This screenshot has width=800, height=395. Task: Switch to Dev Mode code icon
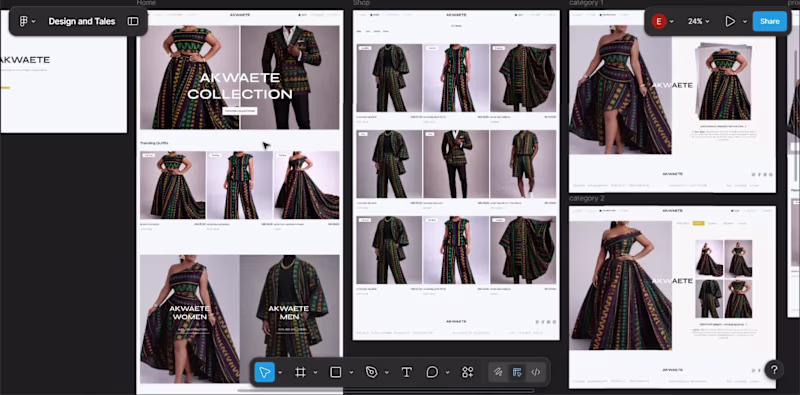(535, 372)
